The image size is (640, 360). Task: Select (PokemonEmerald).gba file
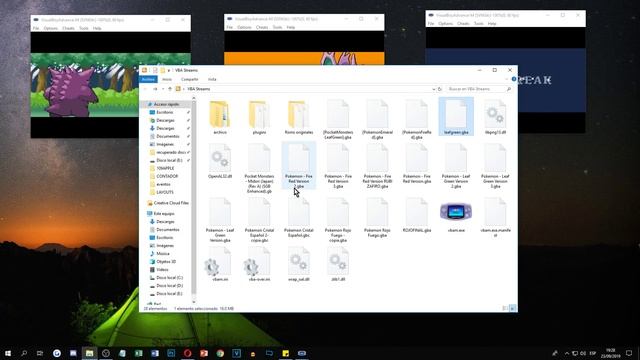tap(377, 120)
